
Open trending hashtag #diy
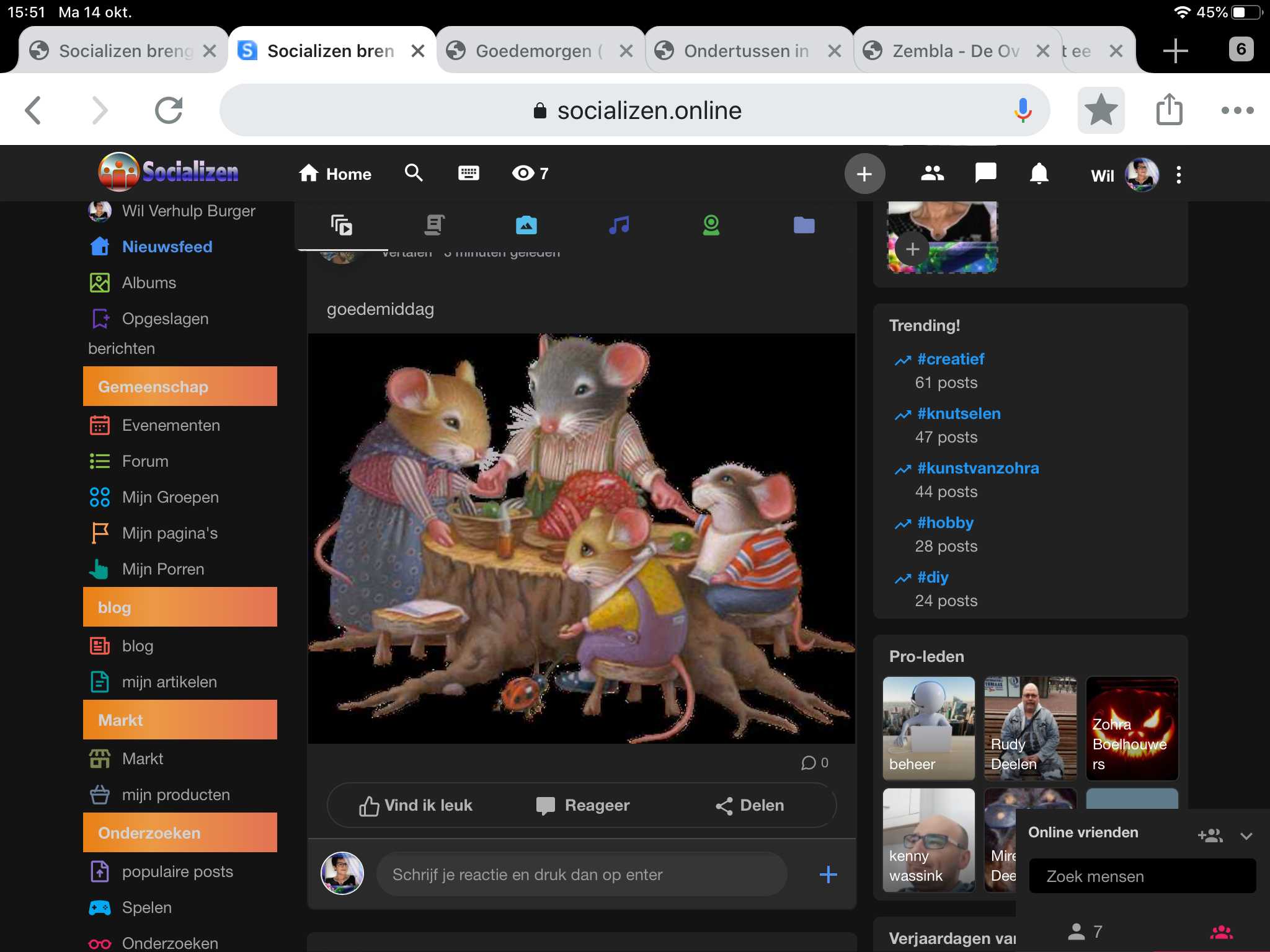pos(933,577)
